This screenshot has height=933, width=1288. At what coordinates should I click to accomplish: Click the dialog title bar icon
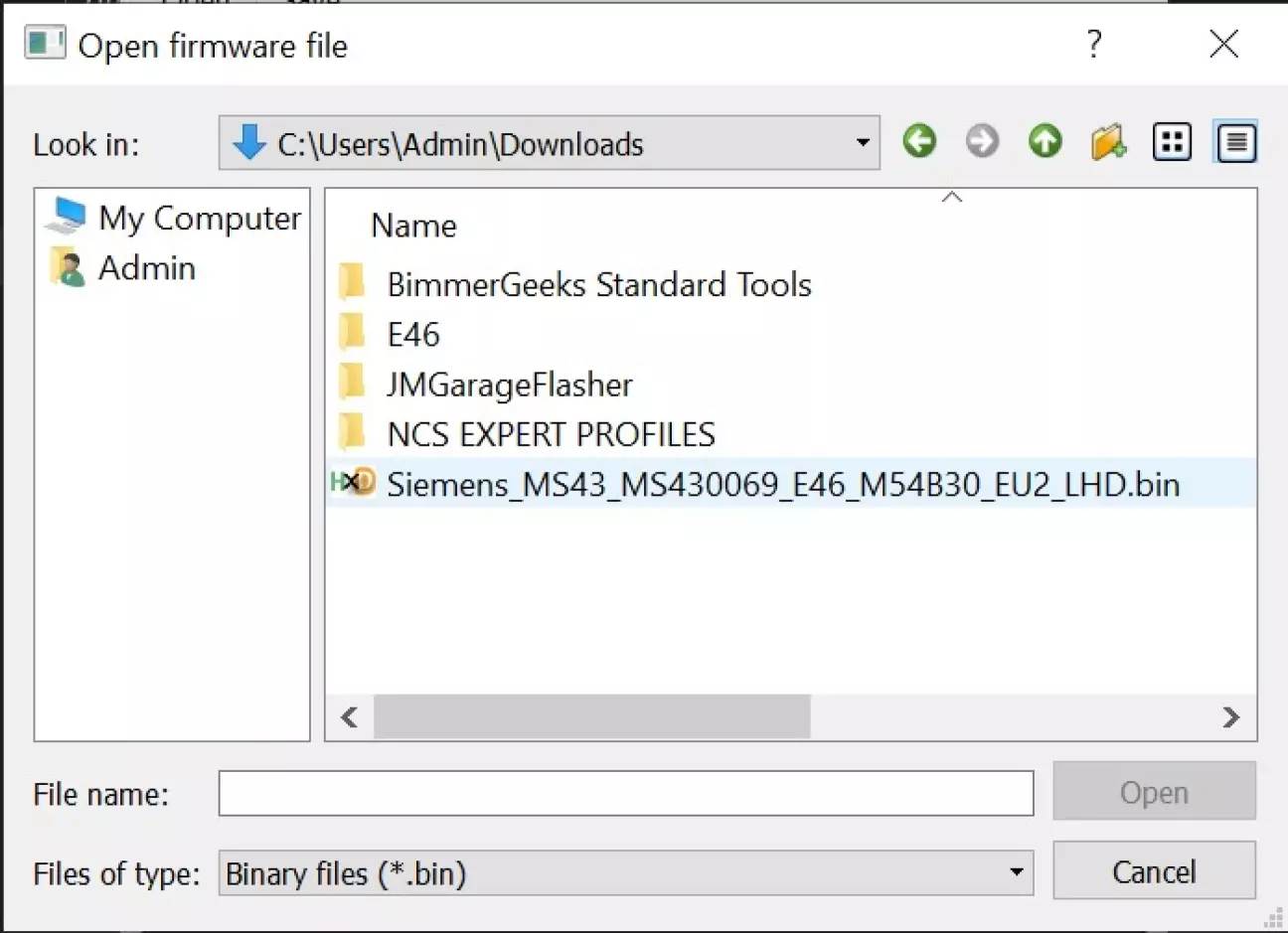click(x=45, y=44)
